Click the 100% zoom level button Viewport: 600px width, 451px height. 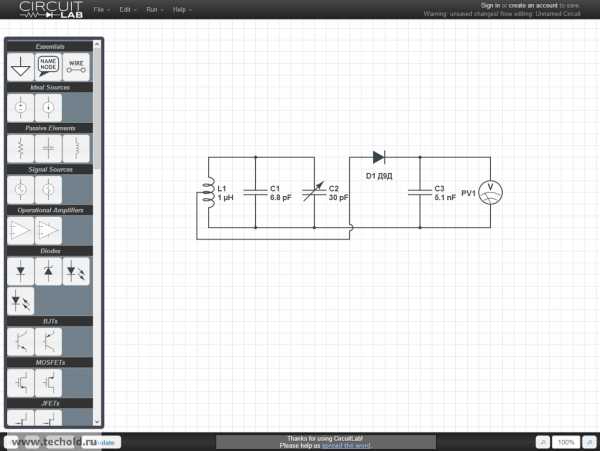[x=566, y=442]
